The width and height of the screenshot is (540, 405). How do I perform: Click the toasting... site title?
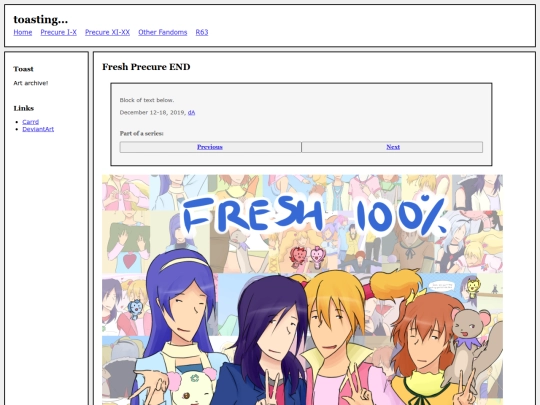tap(41, 19)
